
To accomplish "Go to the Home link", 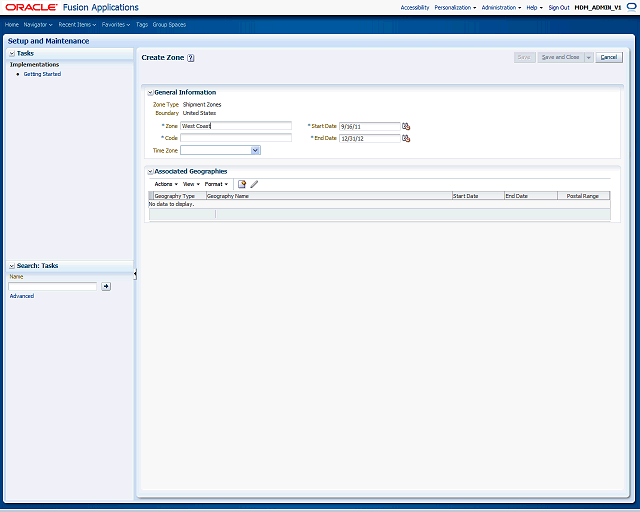I will tap(11, 24).
